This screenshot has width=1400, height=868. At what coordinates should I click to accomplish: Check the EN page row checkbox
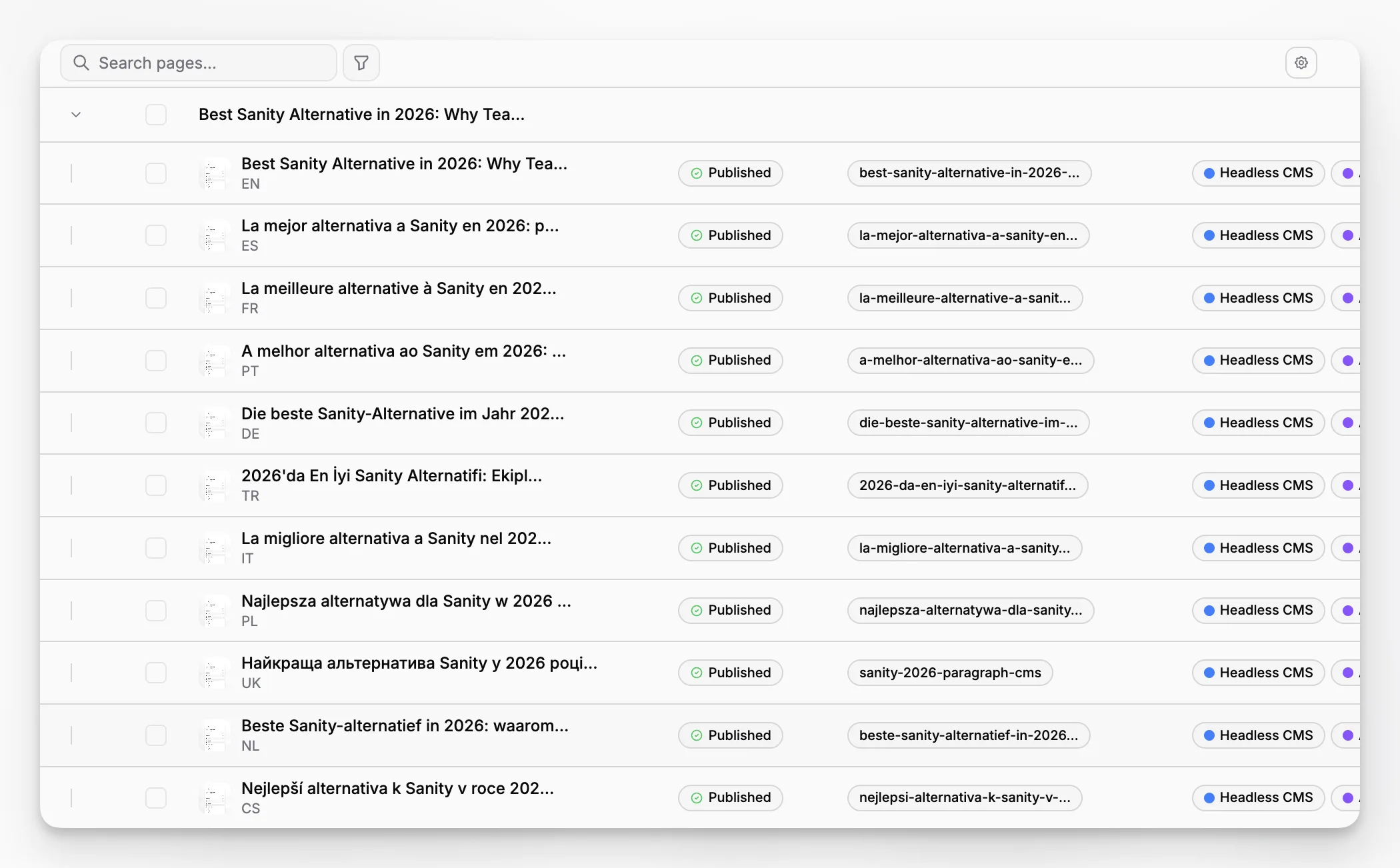tap(156, 173)
